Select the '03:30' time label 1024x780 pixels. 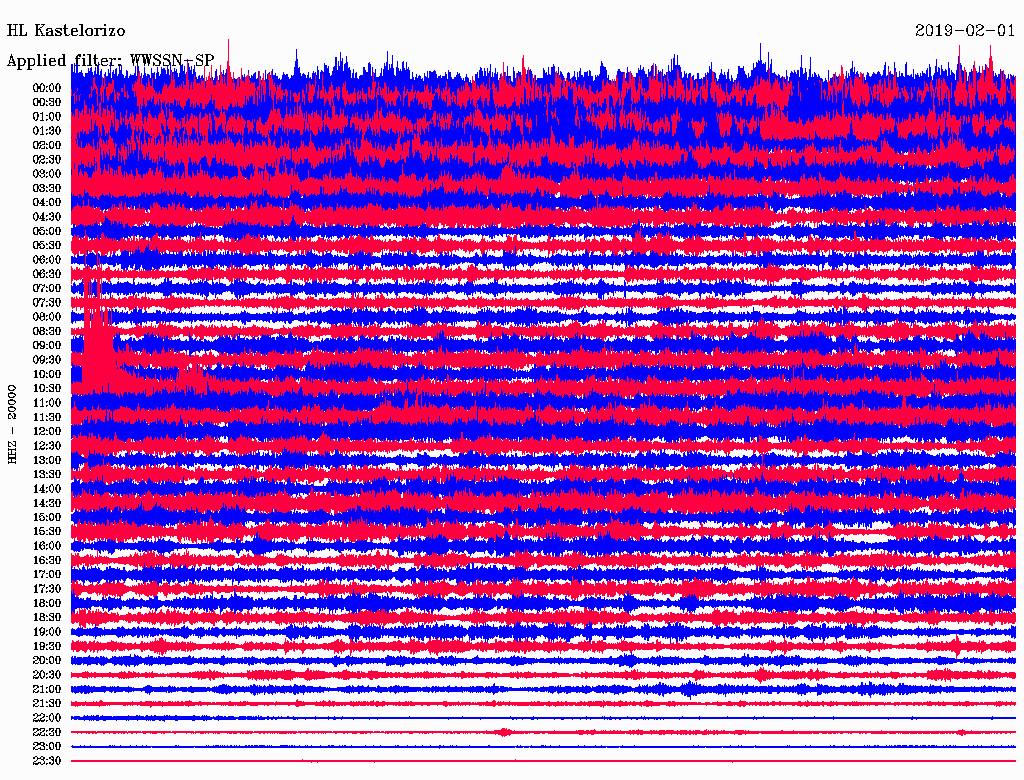pos(47,189)
